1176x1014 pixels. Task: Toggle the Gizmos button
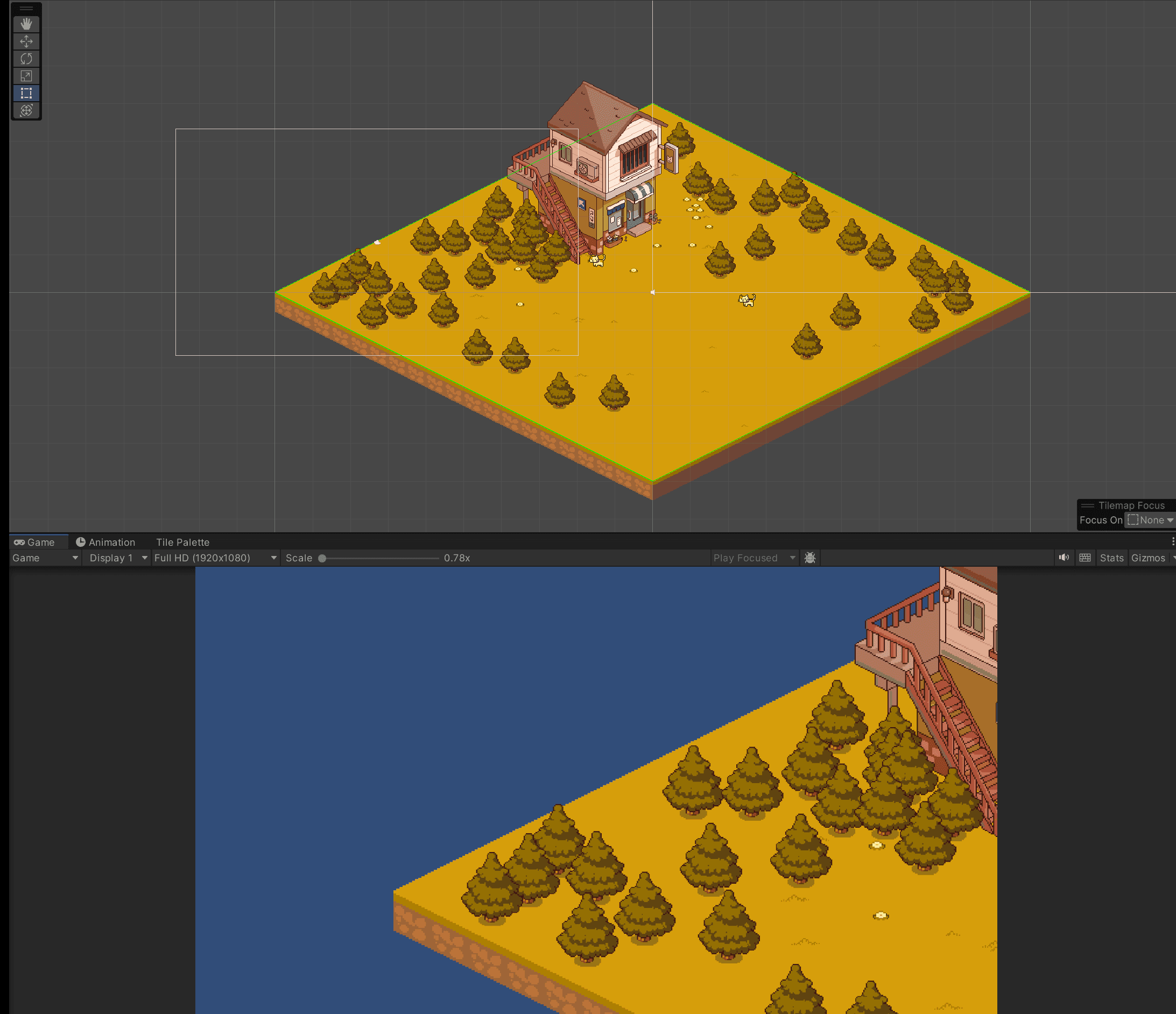[x=1147, y=558]
